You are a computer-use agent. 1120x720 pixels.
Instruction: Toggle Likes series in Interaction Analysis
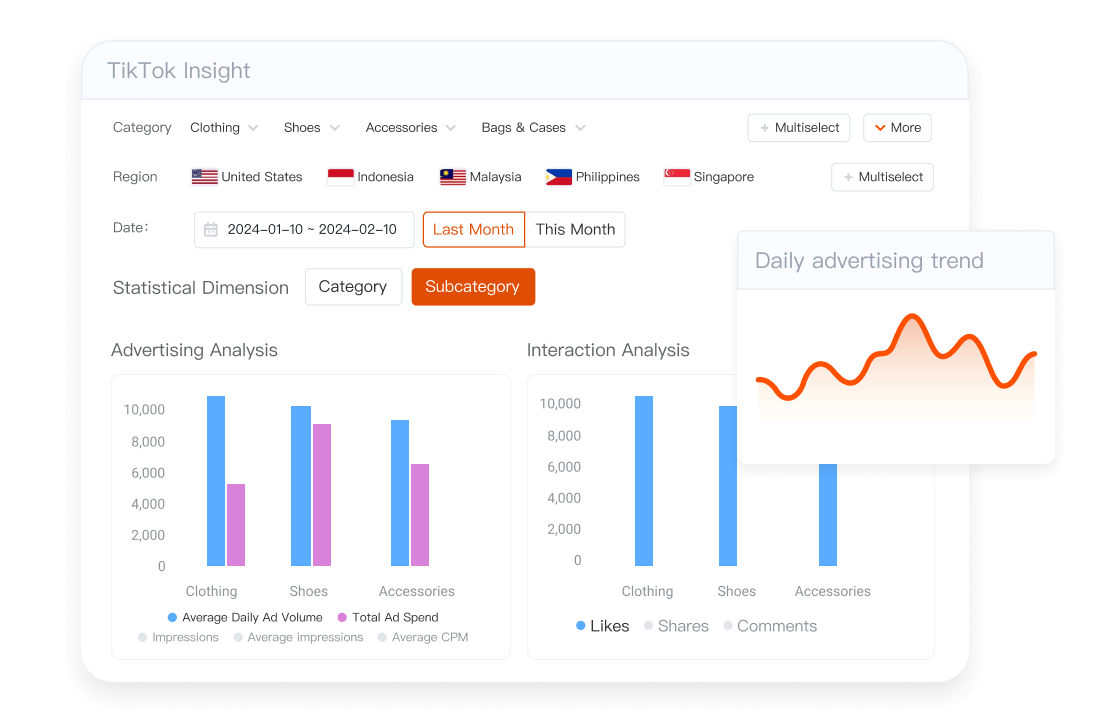point(603,626)
